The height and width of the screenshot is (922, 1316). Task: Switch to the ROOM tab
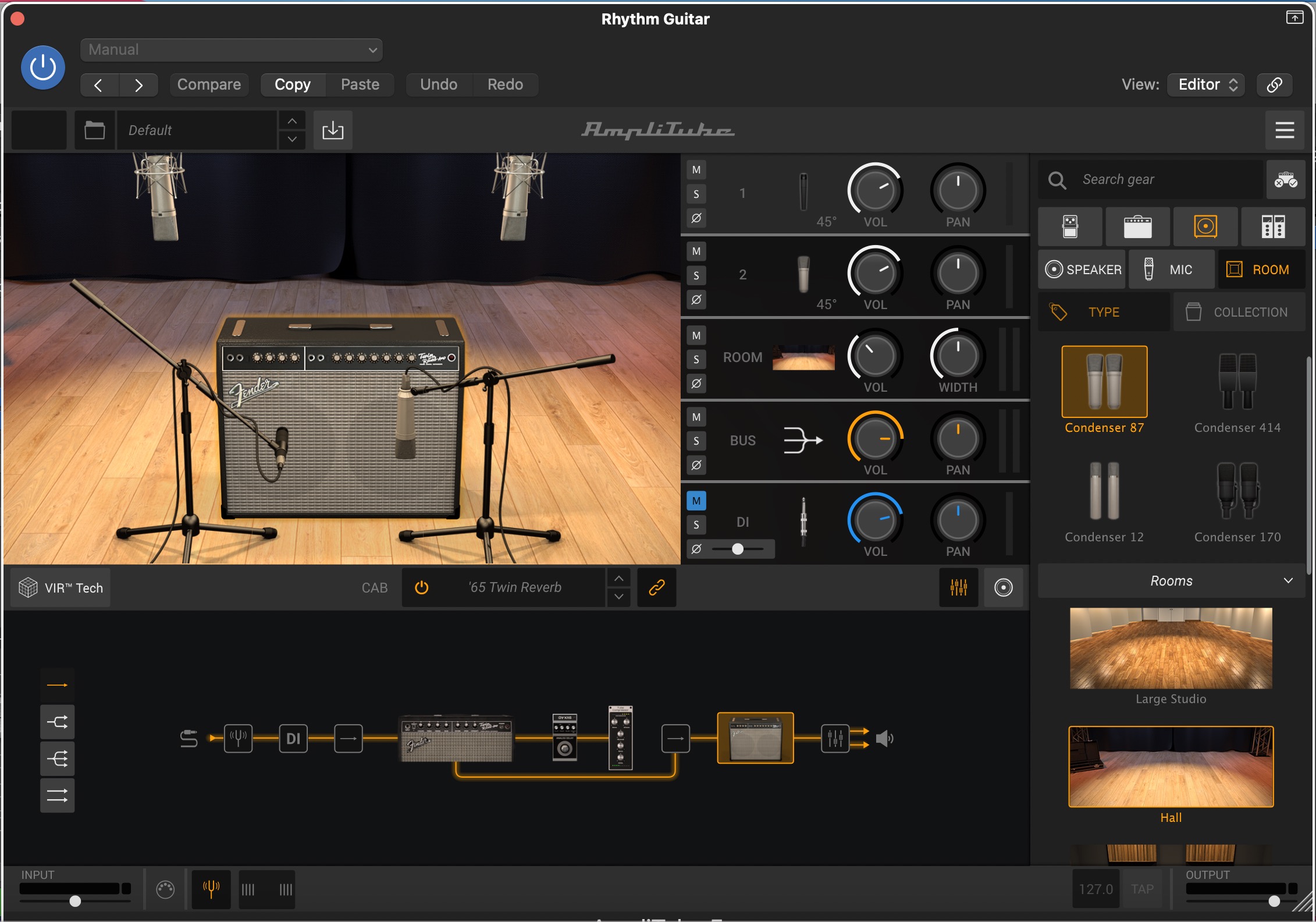coord(1261,269)
